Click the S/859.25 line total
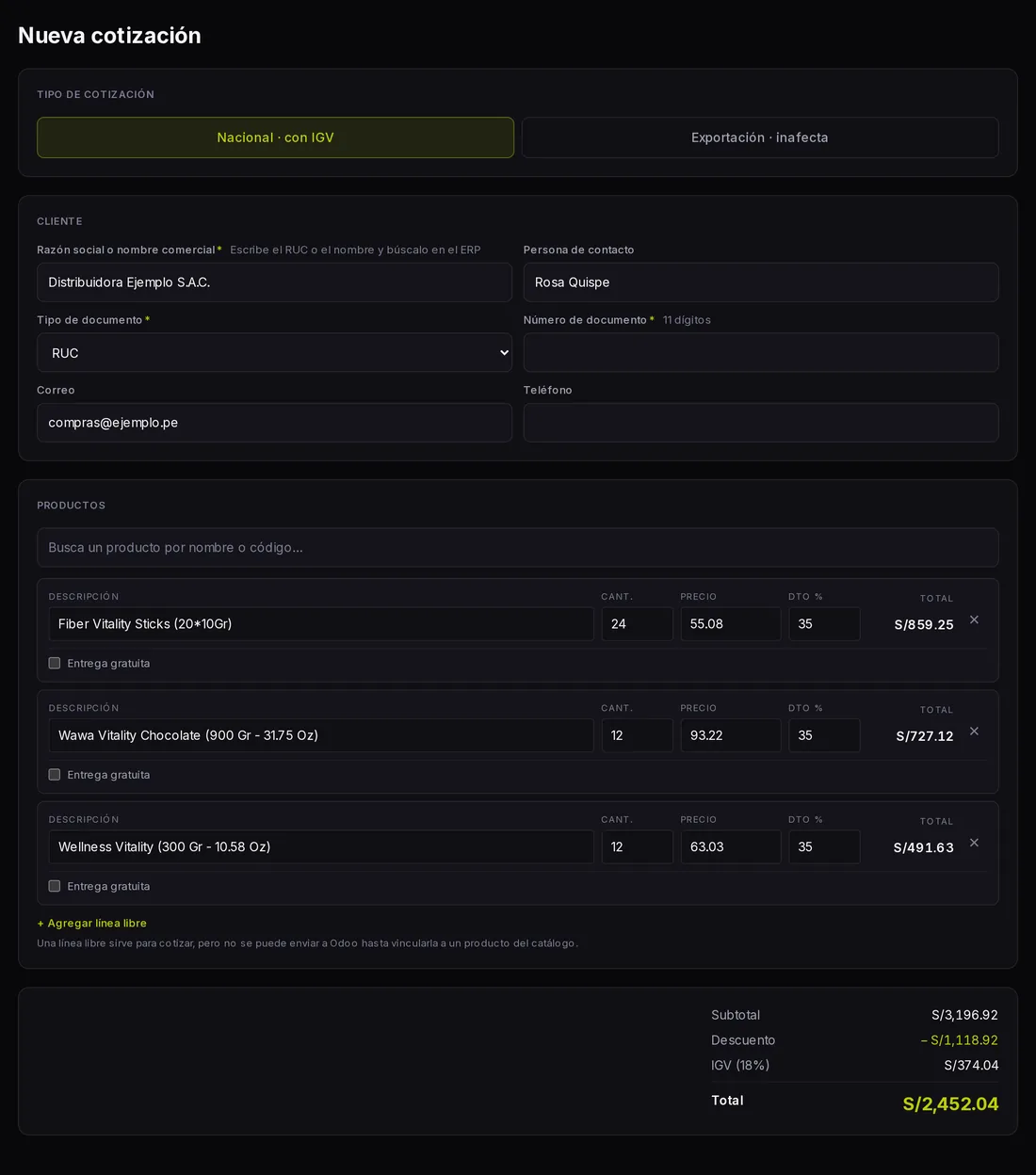Viewport: 1036px width, 1175px height. pyautogui.click(x=924, y=625)
